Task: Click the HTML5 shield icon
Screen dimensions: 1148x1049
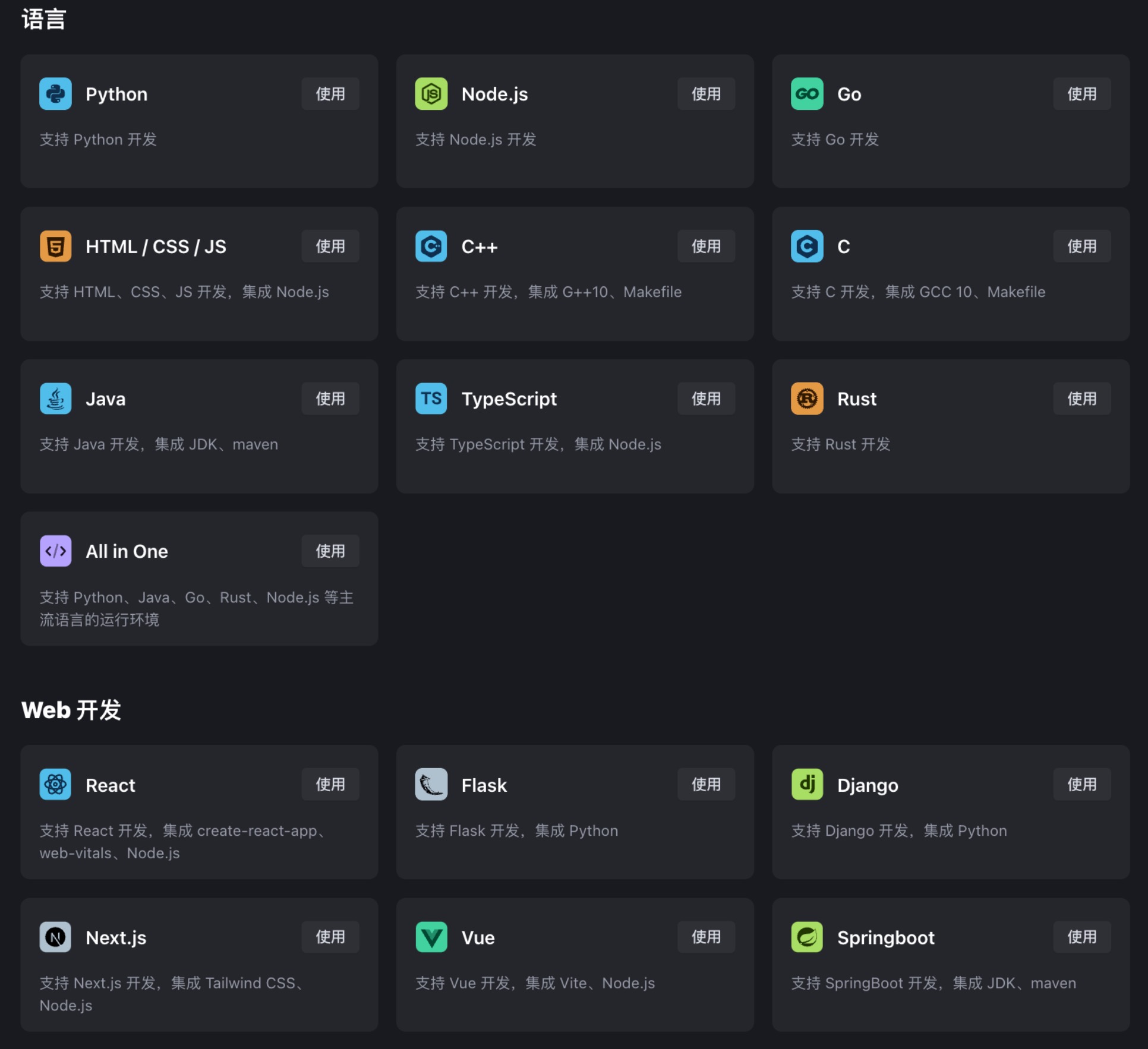Action: click(55, 246)
